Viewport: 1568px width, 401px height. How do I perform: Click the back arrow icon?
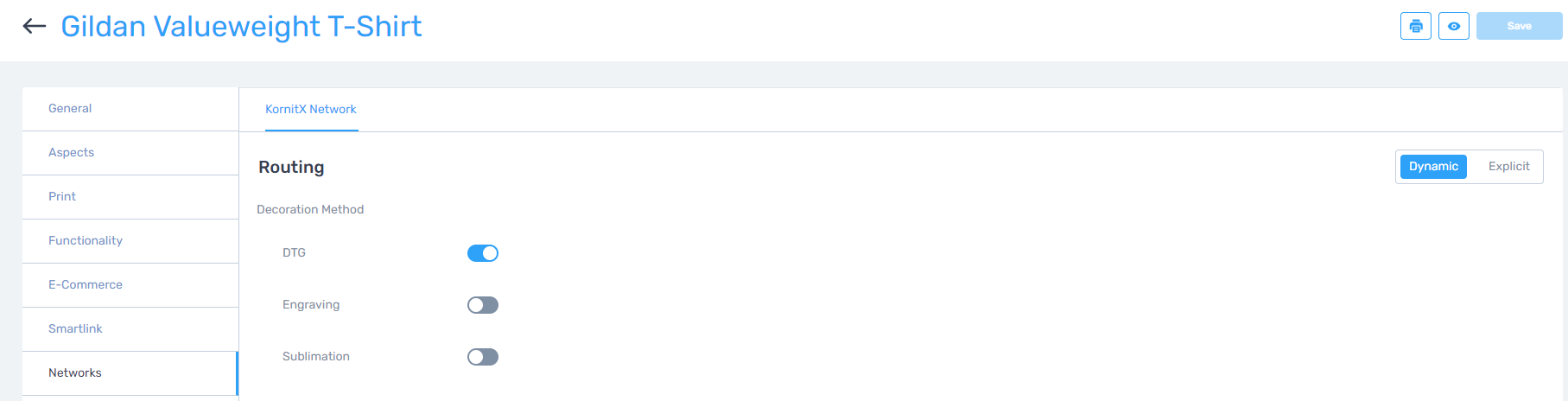coord(35,26)
